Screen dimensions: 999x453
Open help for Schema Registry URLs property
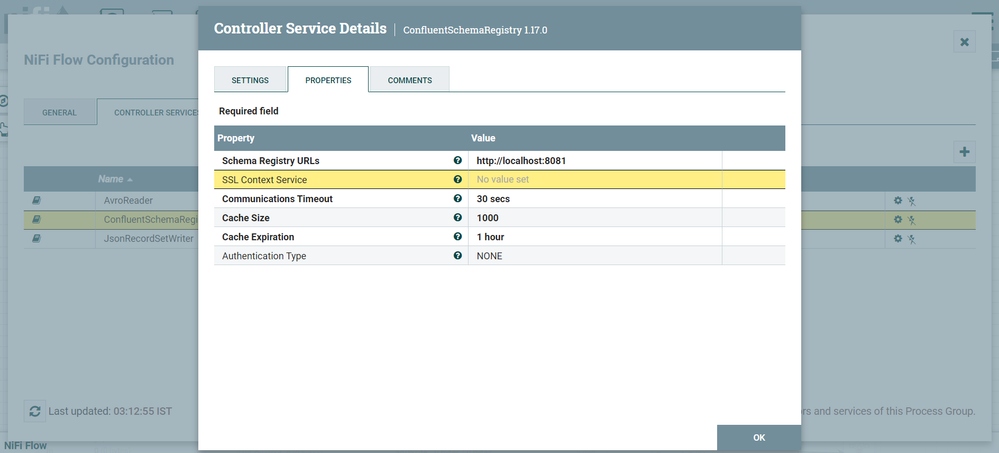[457, 161]
